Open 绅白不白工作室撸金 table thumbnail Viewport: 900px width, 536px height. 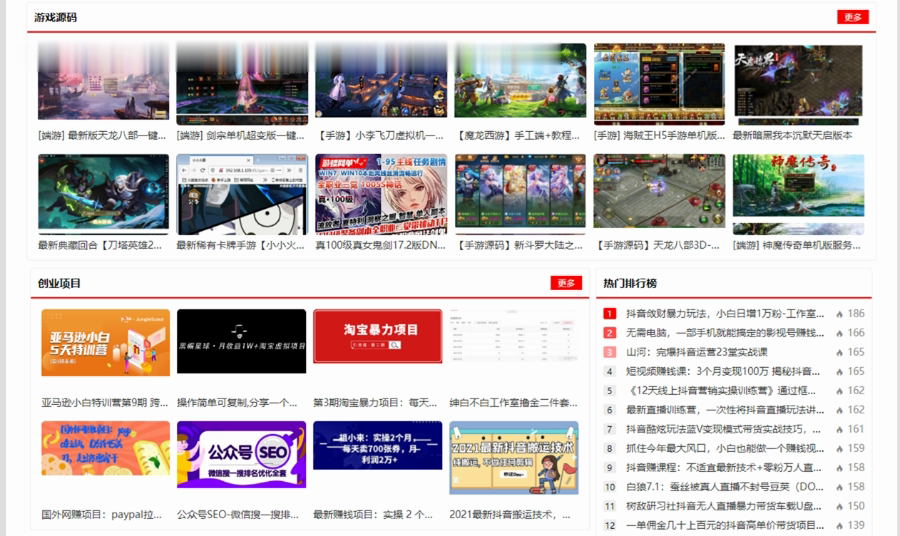(x=514, y=336)
